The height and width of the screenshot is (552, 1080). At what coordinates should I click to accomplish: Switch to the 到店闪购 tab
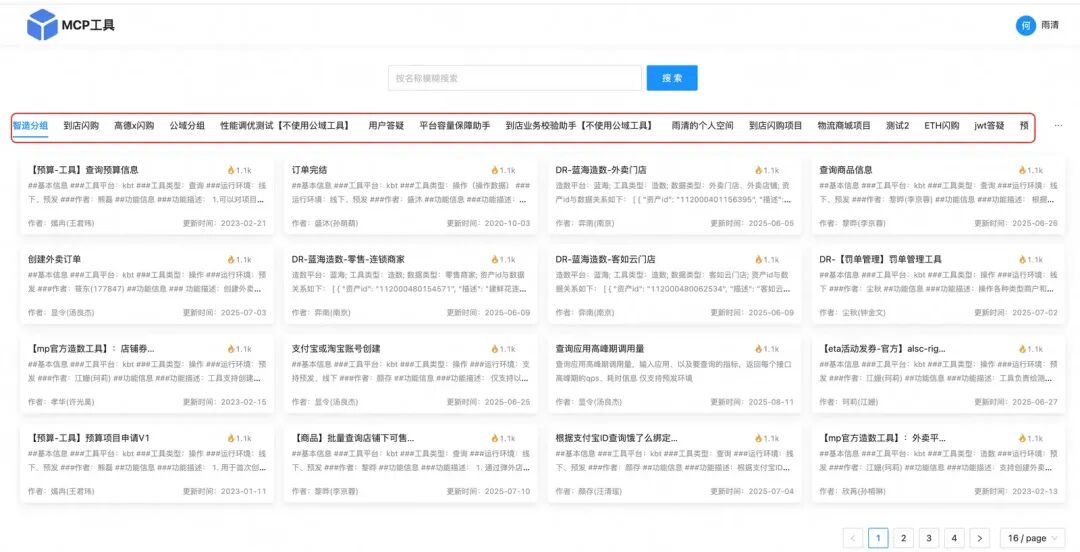point(81,126)
